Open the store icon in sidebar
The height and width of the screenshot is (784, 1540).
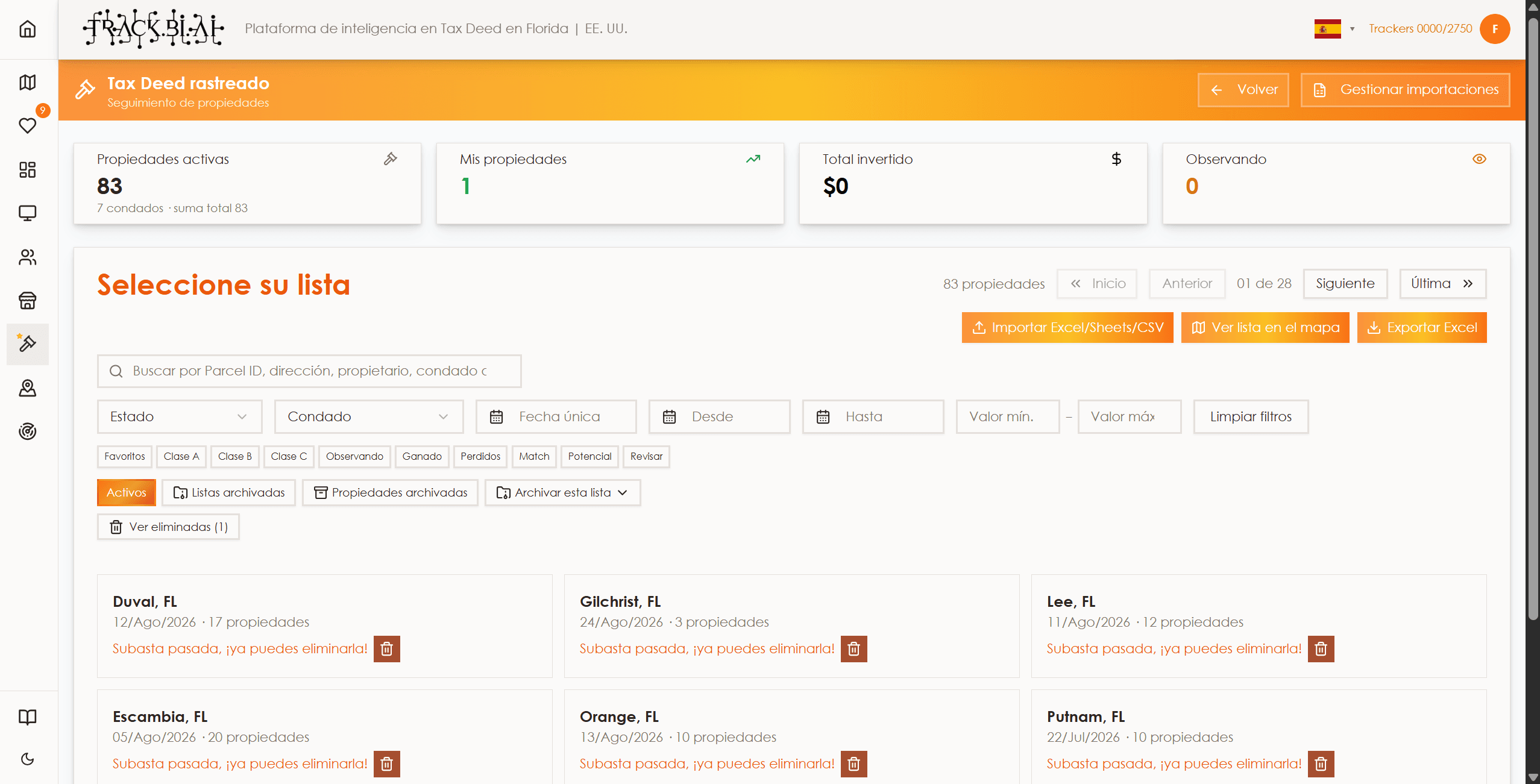(28, 300)
